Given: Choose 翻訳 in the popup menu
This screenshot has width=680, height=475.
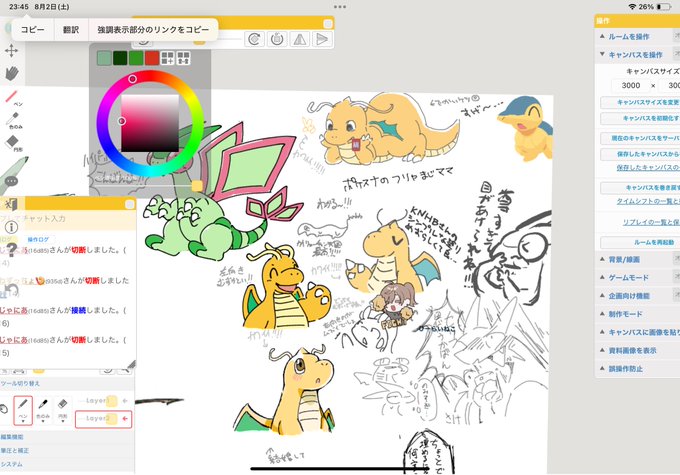Looking at the screenshot, I should 71,29.
